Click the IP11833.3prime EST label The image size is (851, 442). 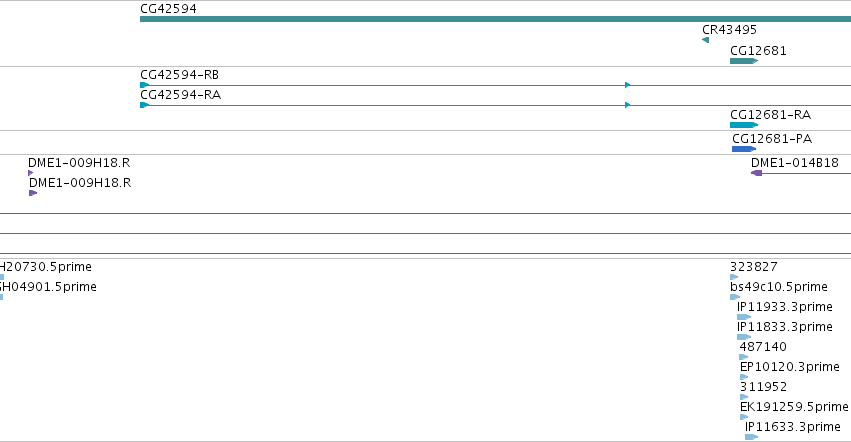coord(785,327)
